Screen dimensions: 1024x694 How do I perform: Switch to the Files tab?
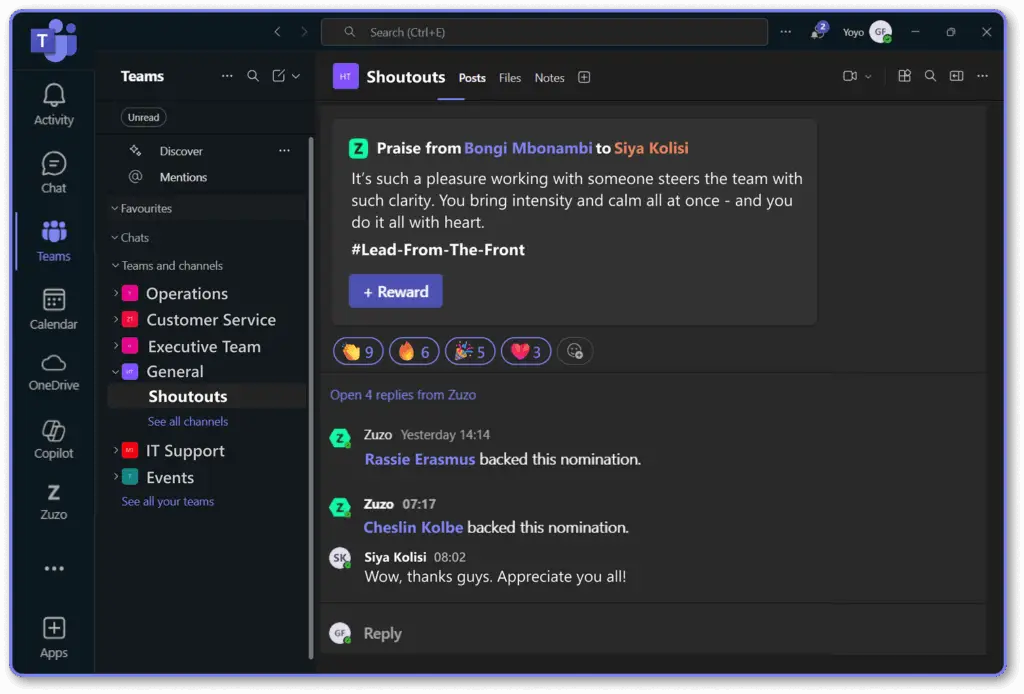[510, 78]
